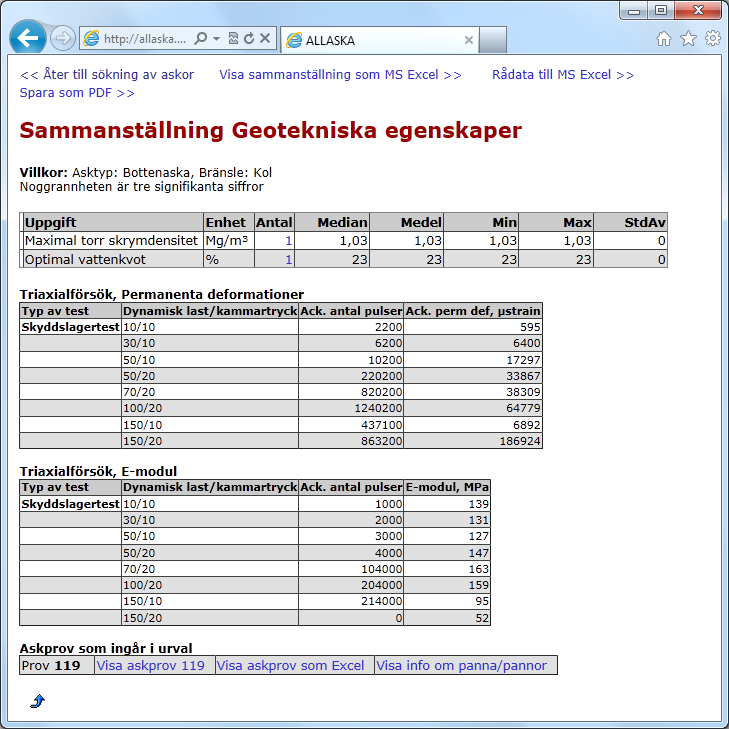
Task: Open a new blank tab
Action: click(x=493, y=40)
